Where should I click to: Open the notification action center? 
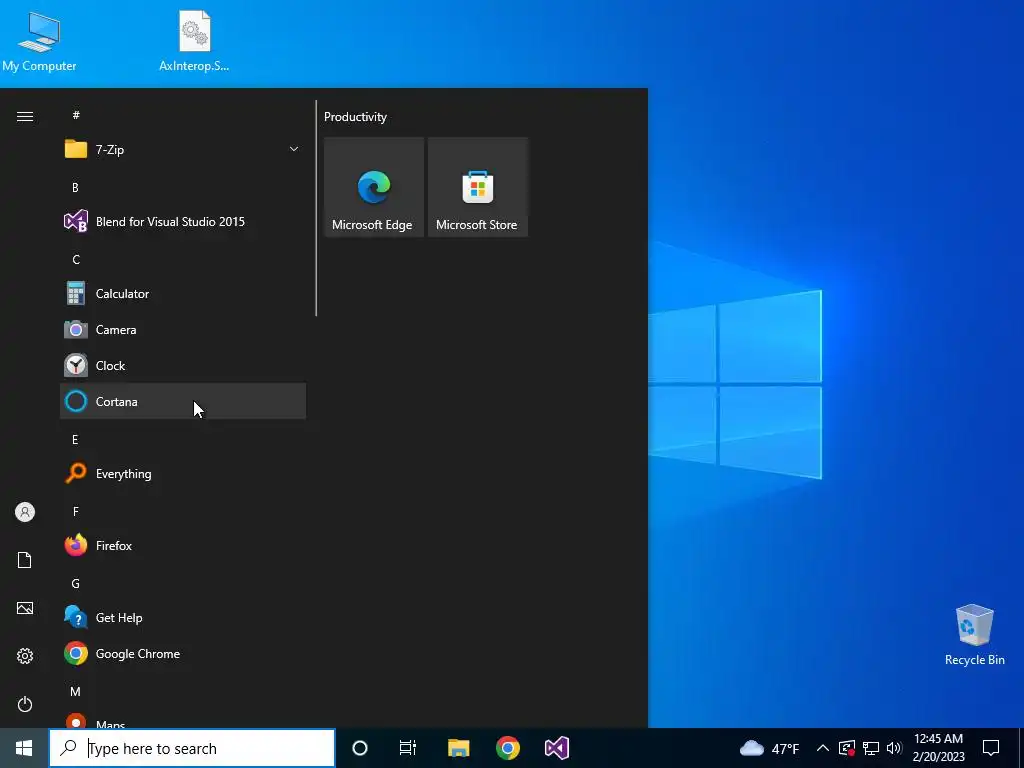point(991,748)
